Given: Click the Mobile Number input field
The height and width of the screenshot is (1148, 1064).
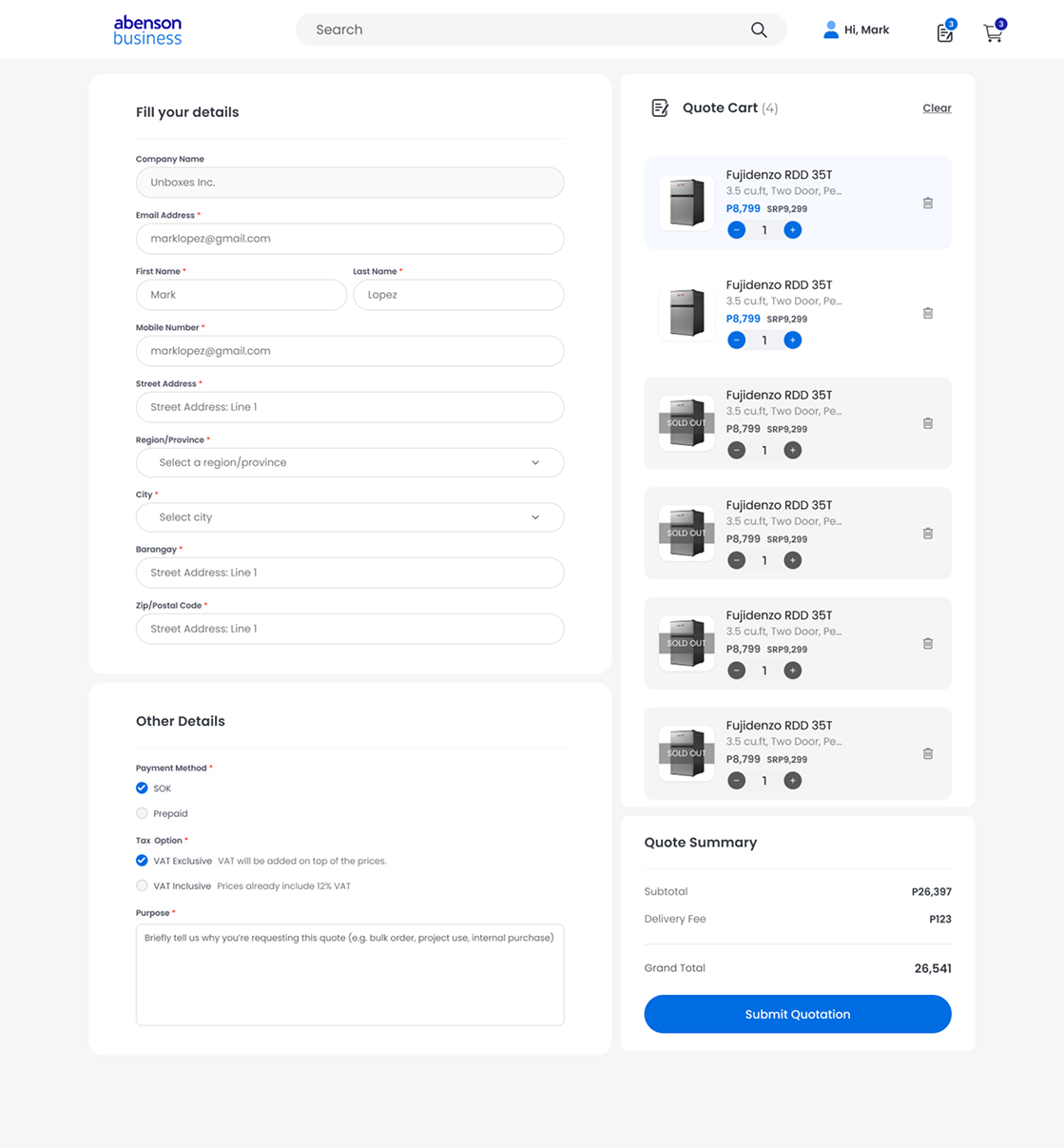Looking at the screenshot, I should tap(350, 351).
